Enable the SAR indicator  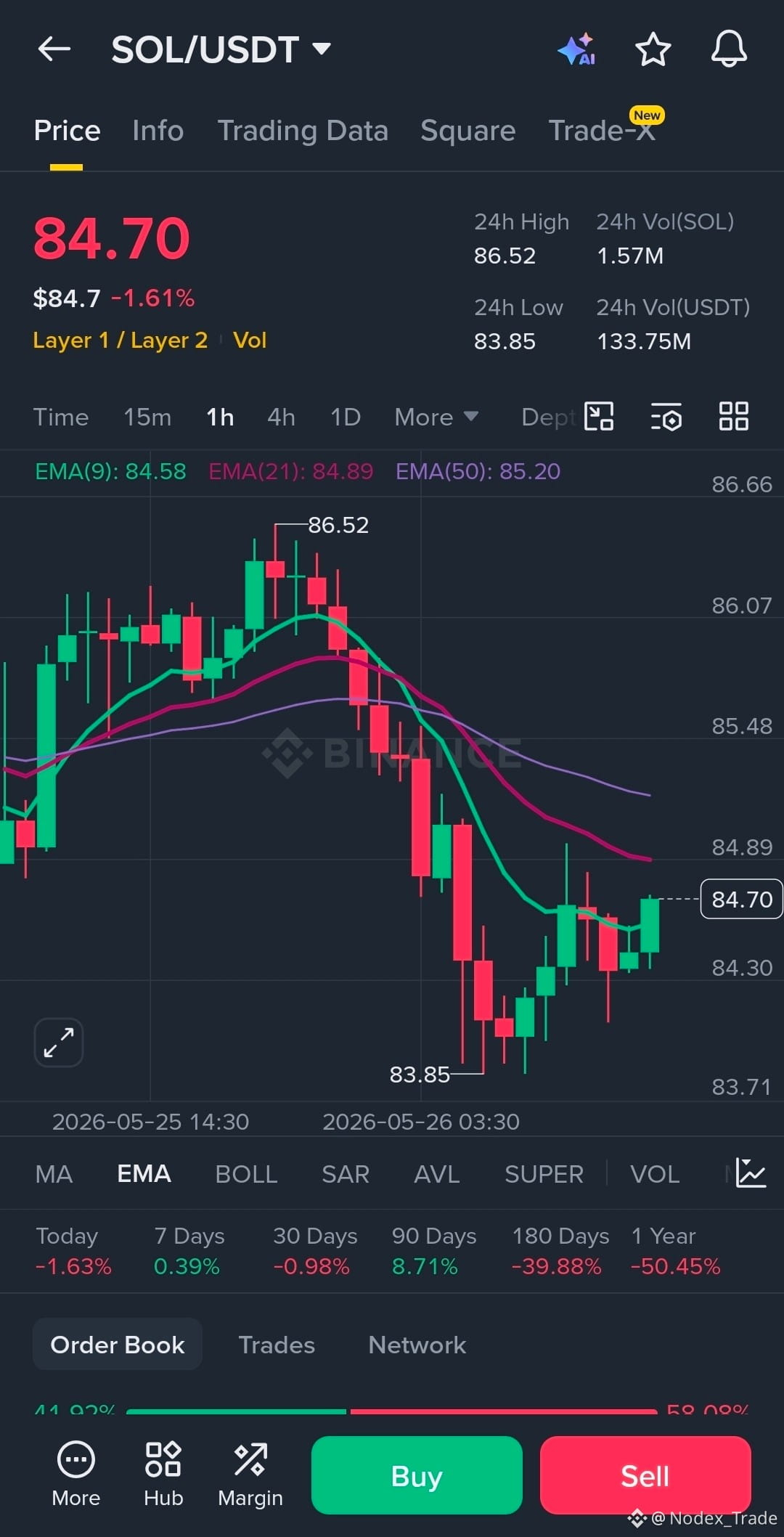point(346,1174)
